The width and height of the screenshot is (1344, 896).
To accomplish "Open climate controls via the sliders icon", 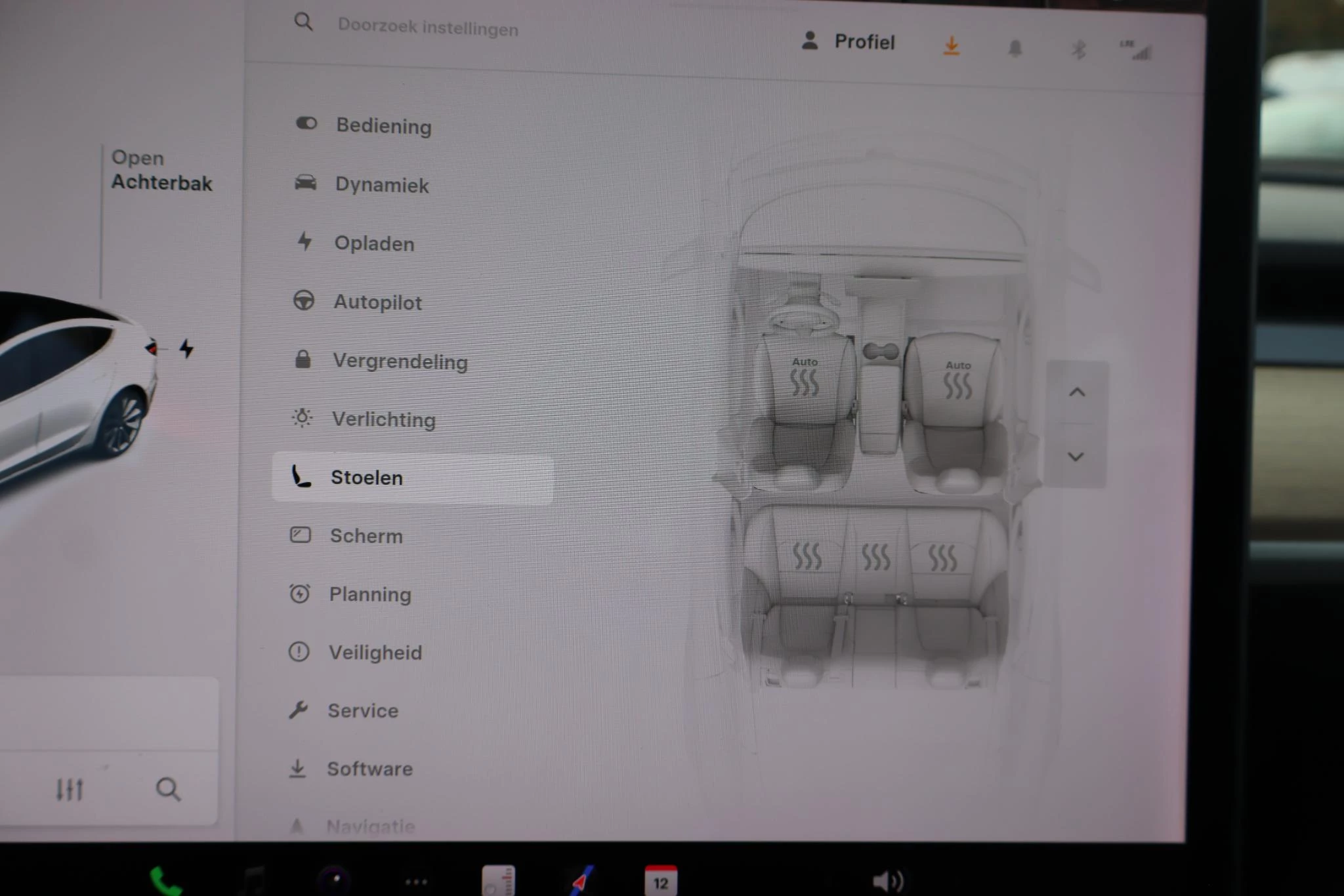I will pyautogui.click(x=71, y=790).
